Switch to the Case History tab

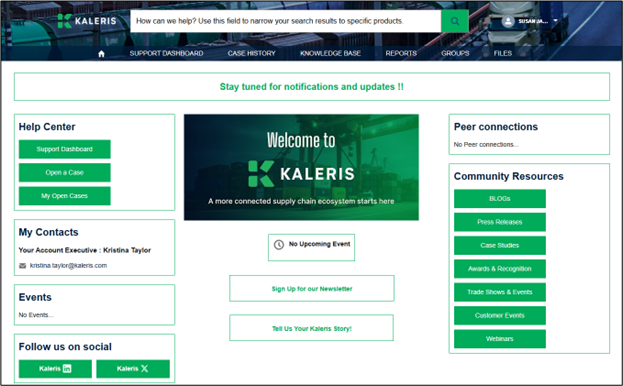(252, 53)
